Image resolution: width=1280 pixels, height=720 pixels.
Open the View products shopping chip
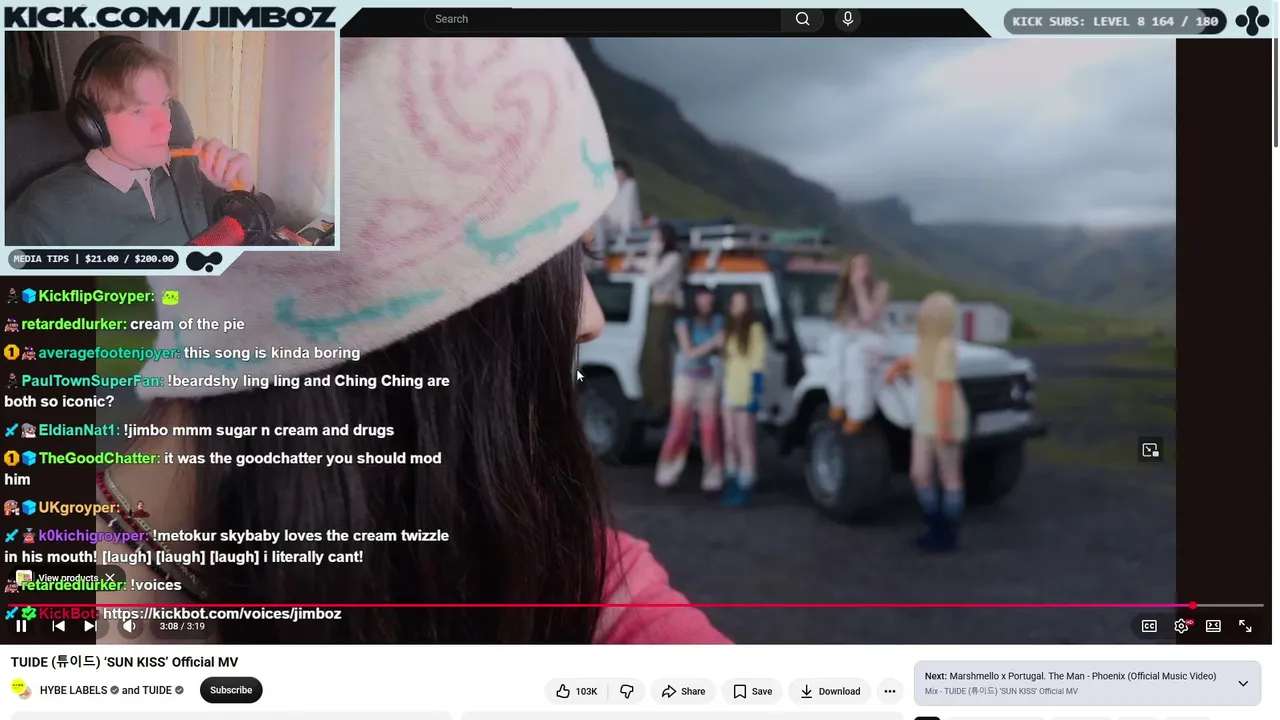[x=58, y=578]
